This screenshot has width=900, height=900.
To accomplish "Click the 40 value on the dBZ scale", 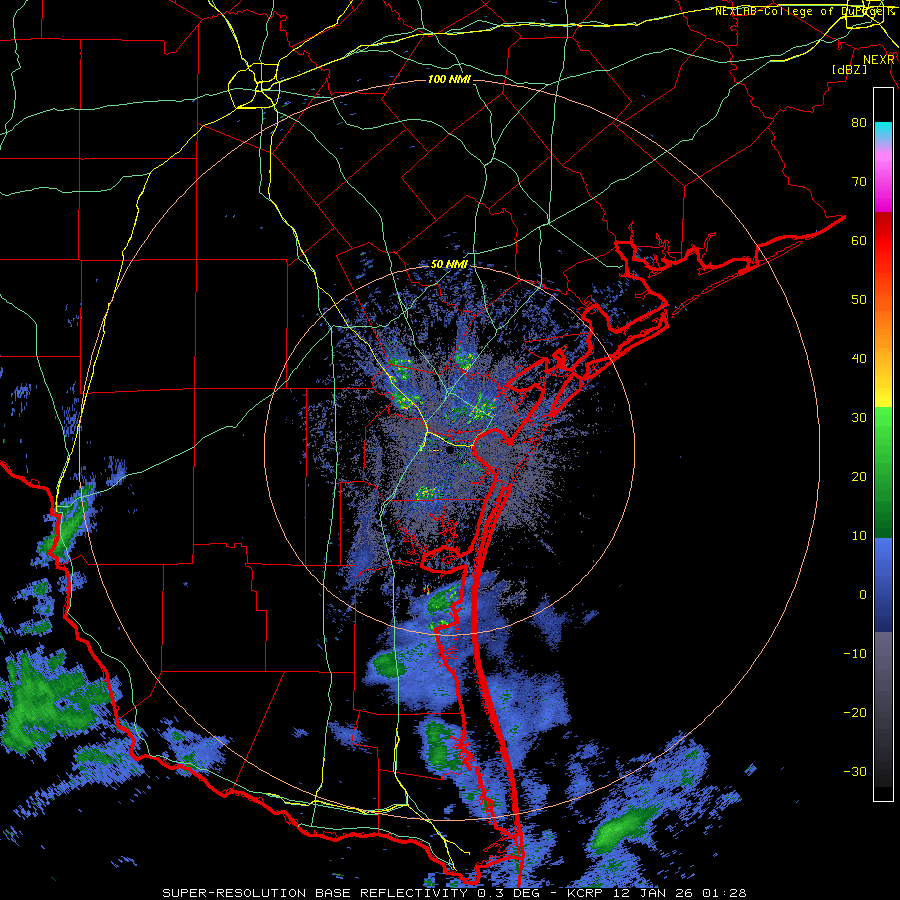I will point(859,359).
